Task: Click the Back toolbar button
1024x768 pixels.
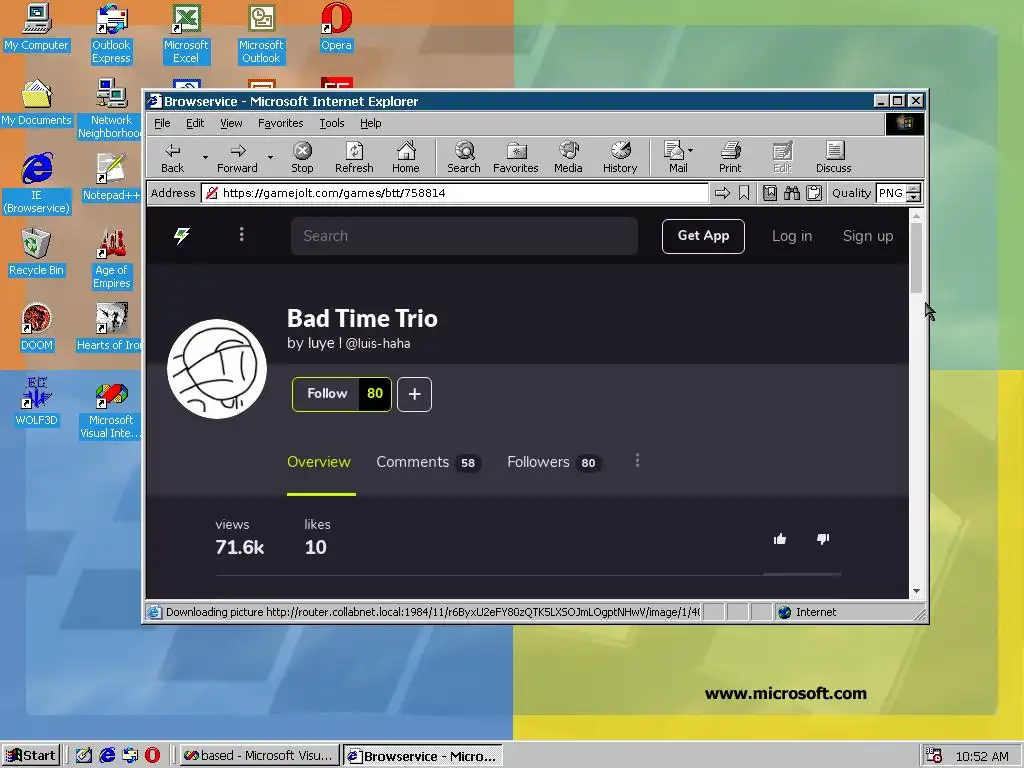Action: point(172,158)
